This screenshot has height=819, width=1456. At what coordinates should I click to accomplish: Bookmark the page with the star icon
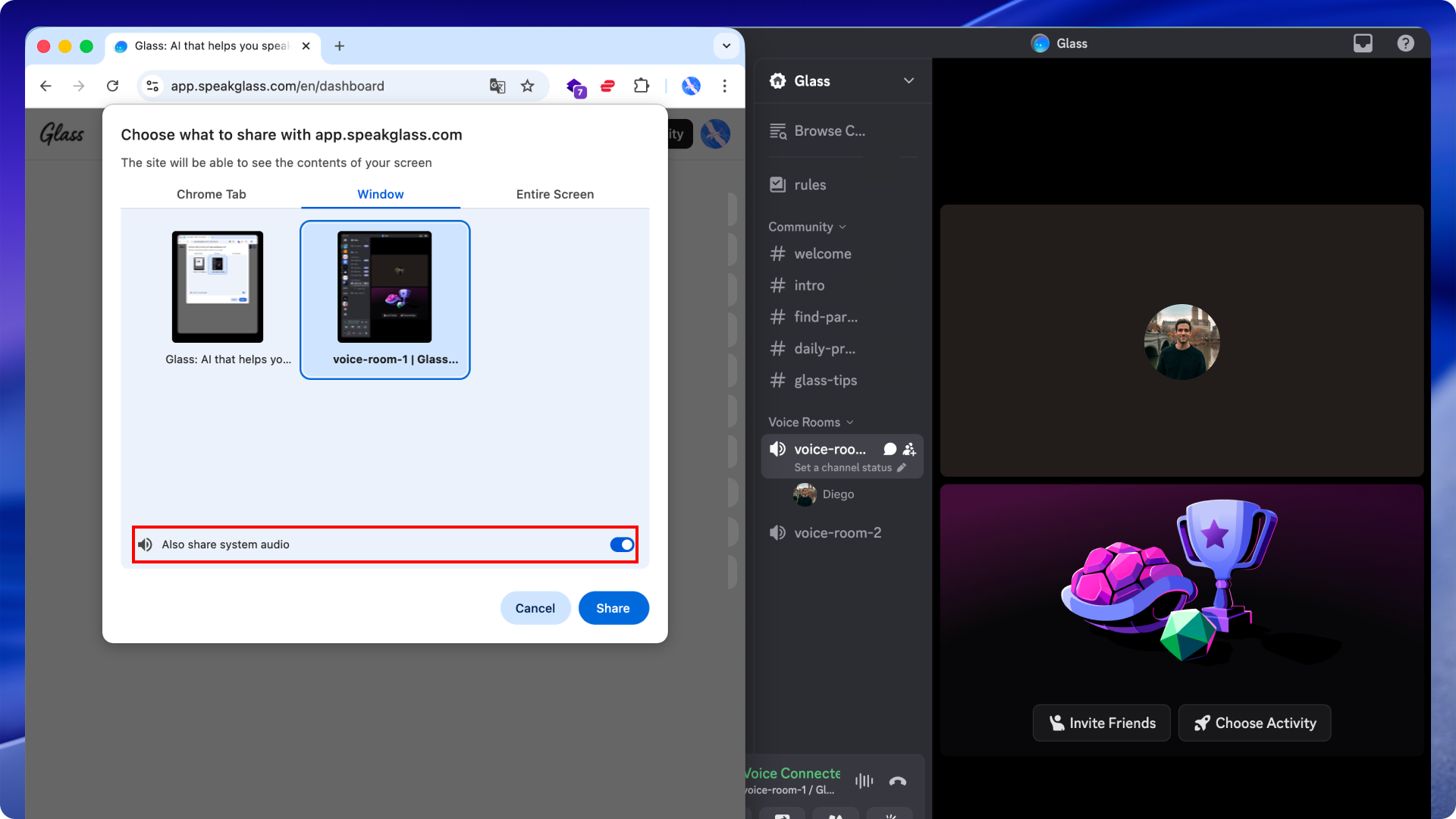click(x=527, y=86)
